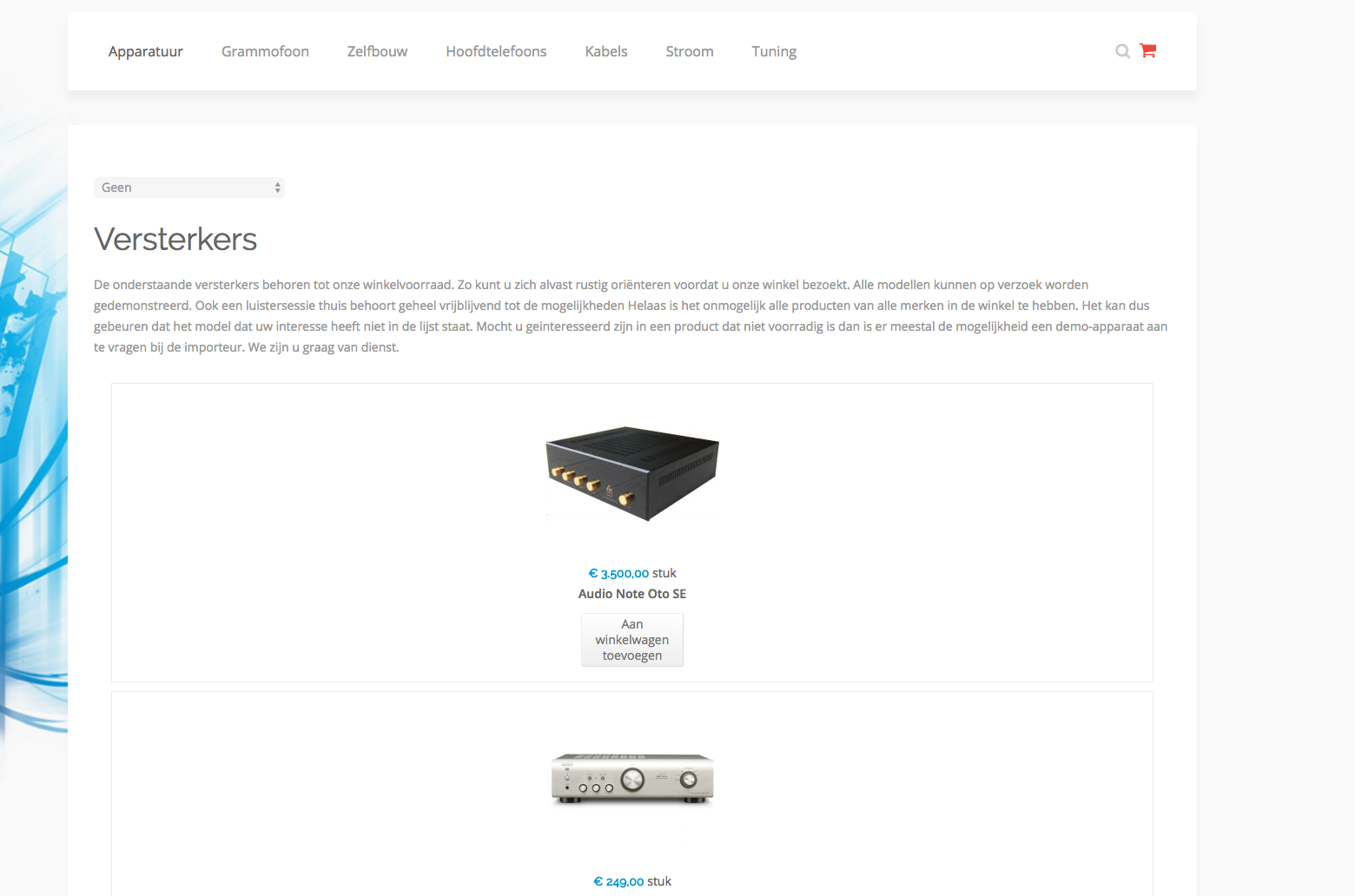Click the Versterkers page heading
The image size is (1355, 896).
(x=175, y=239)
